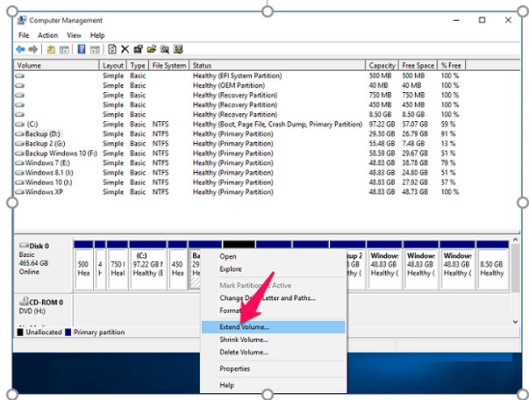Click the Computer Management title bar icon
This screenshot has width=529, height=400.
[x=22, y=20]
